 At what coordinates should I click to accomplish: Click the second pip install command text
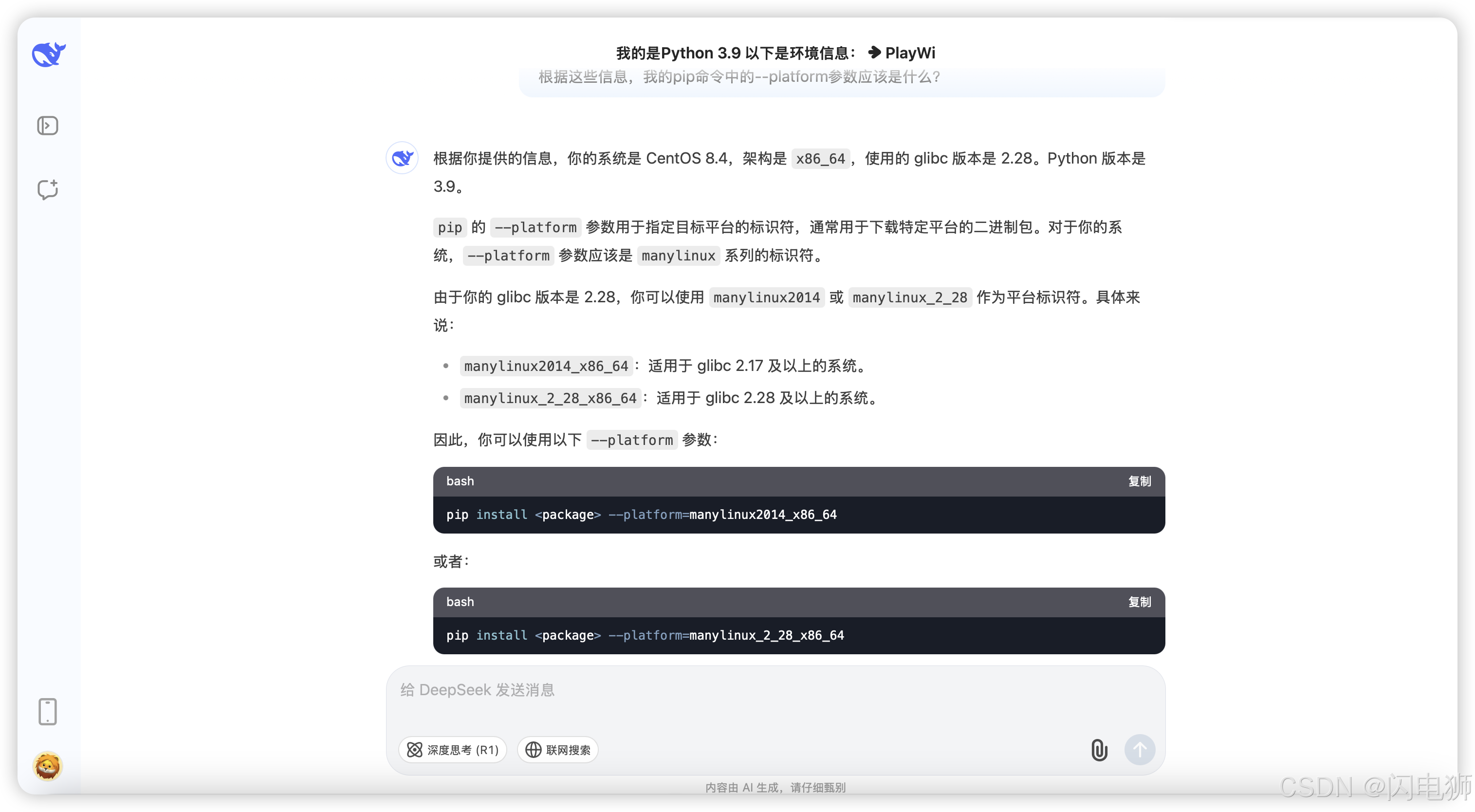click(645, 635)
